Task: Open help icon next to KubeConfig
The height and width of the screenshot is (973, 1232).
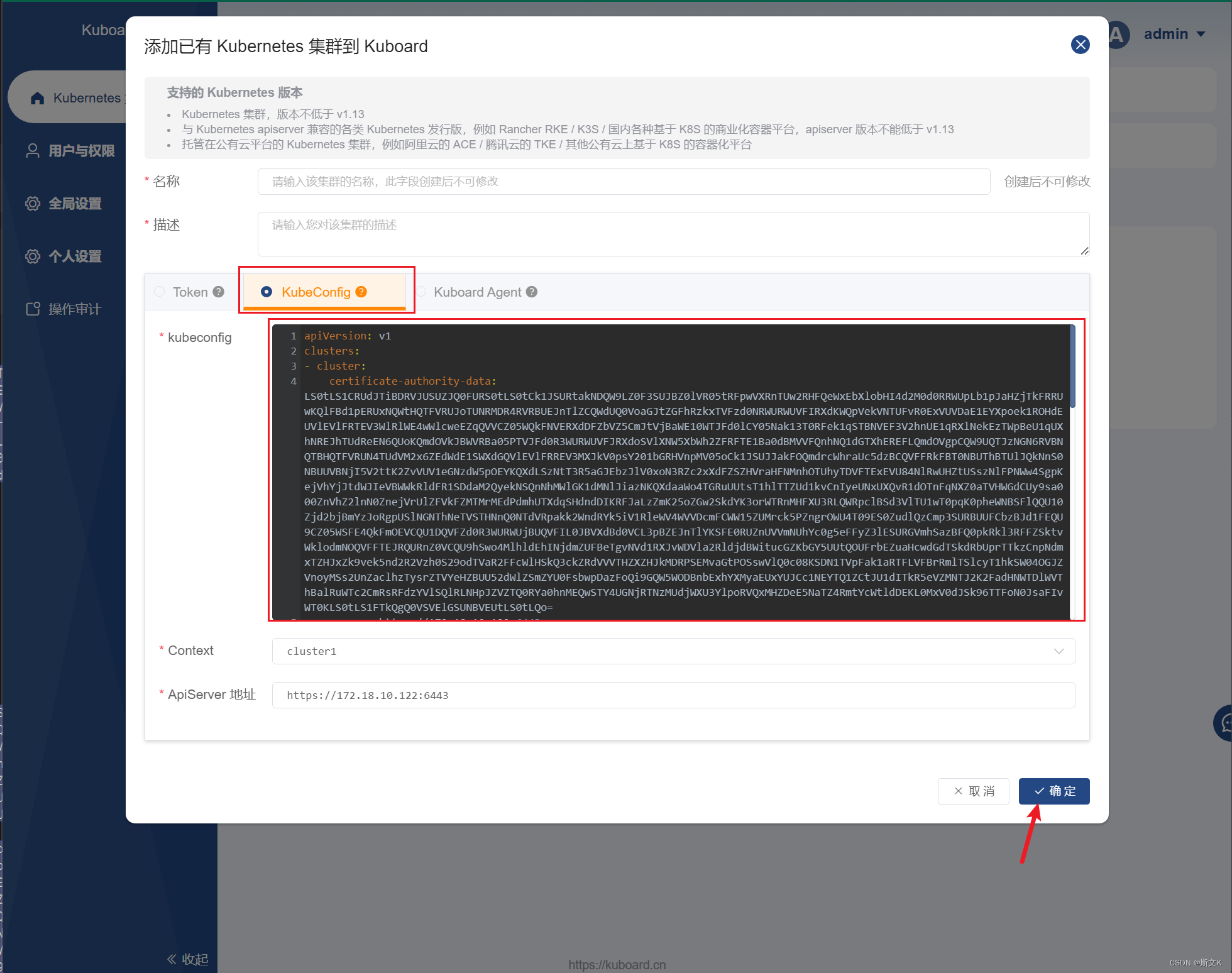Action: point(361,292)
